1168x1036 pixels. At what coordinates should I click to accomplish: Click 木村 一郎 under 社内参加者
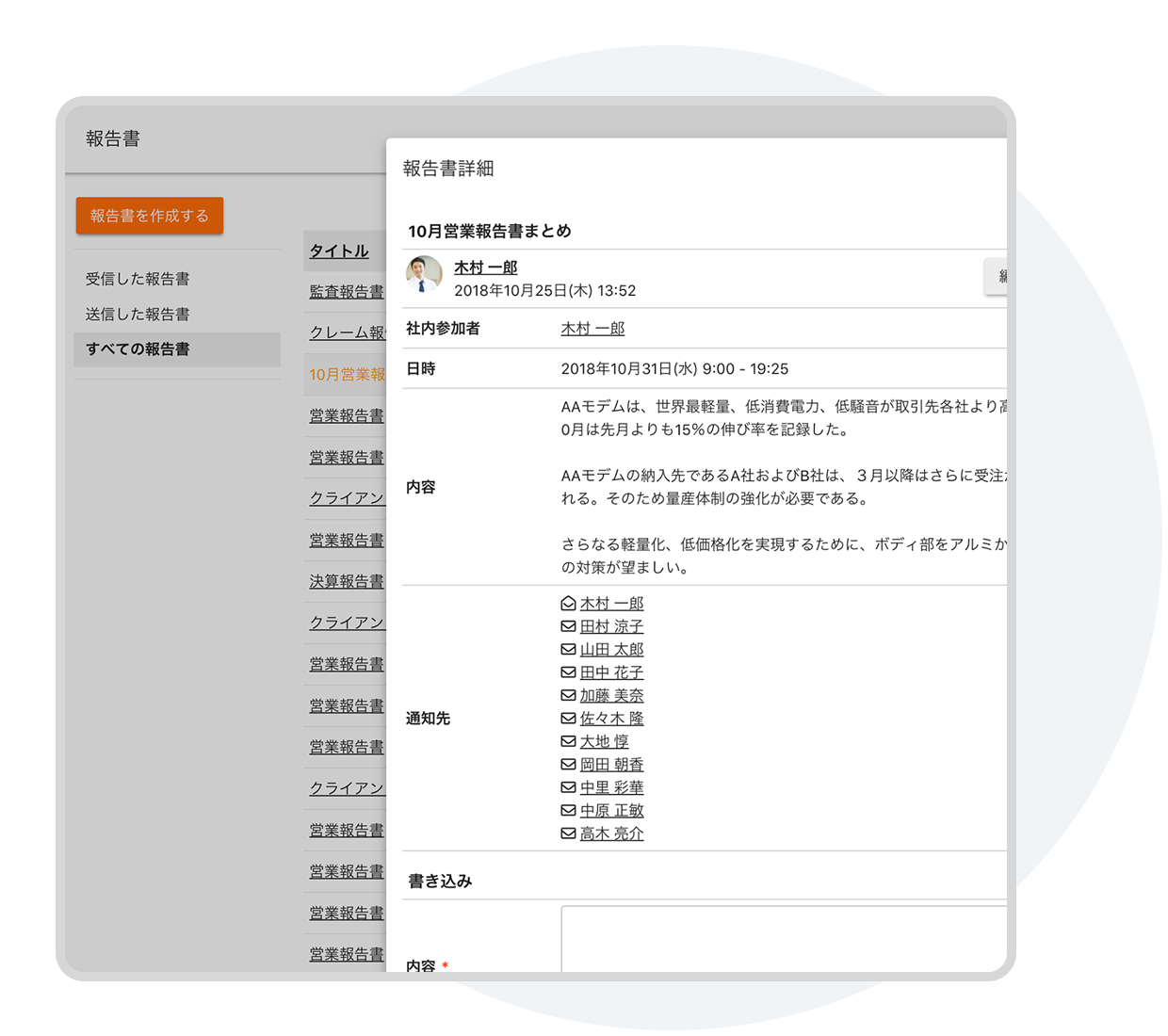(592, 329)
